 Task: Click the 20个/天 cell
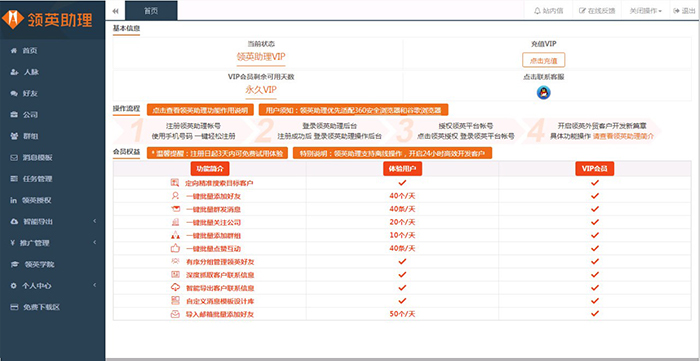coord(402,222)
